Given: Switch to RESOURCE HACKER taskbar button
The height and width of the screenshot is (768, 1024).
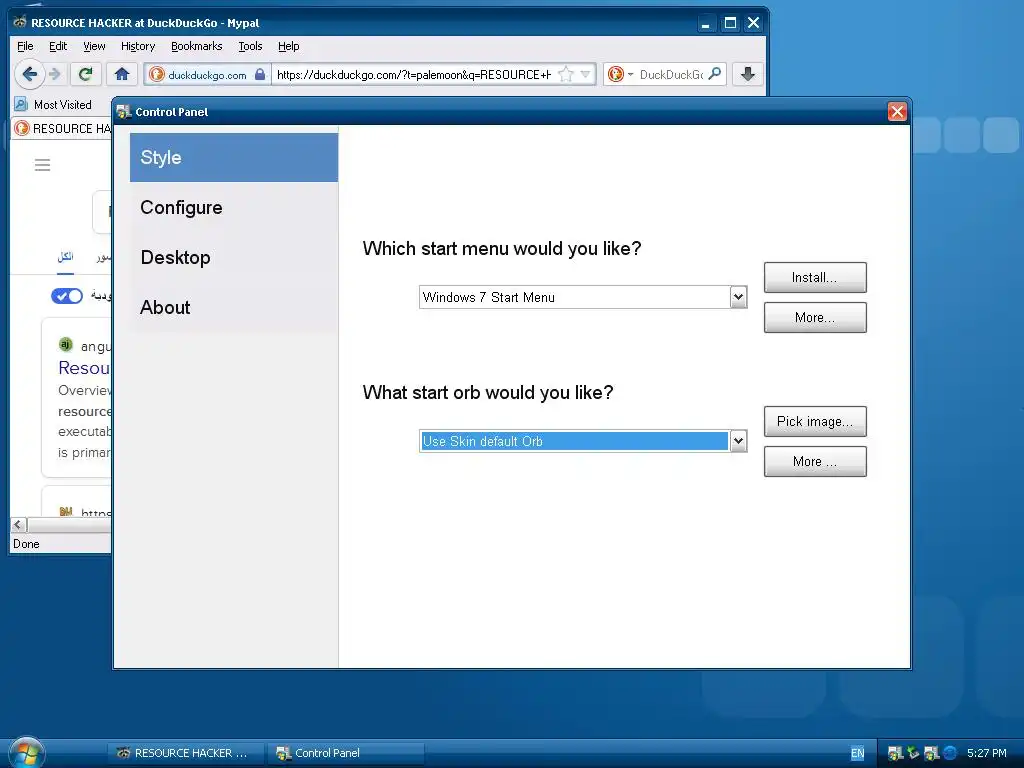Looking at the screenshot, I should [185, 753].
